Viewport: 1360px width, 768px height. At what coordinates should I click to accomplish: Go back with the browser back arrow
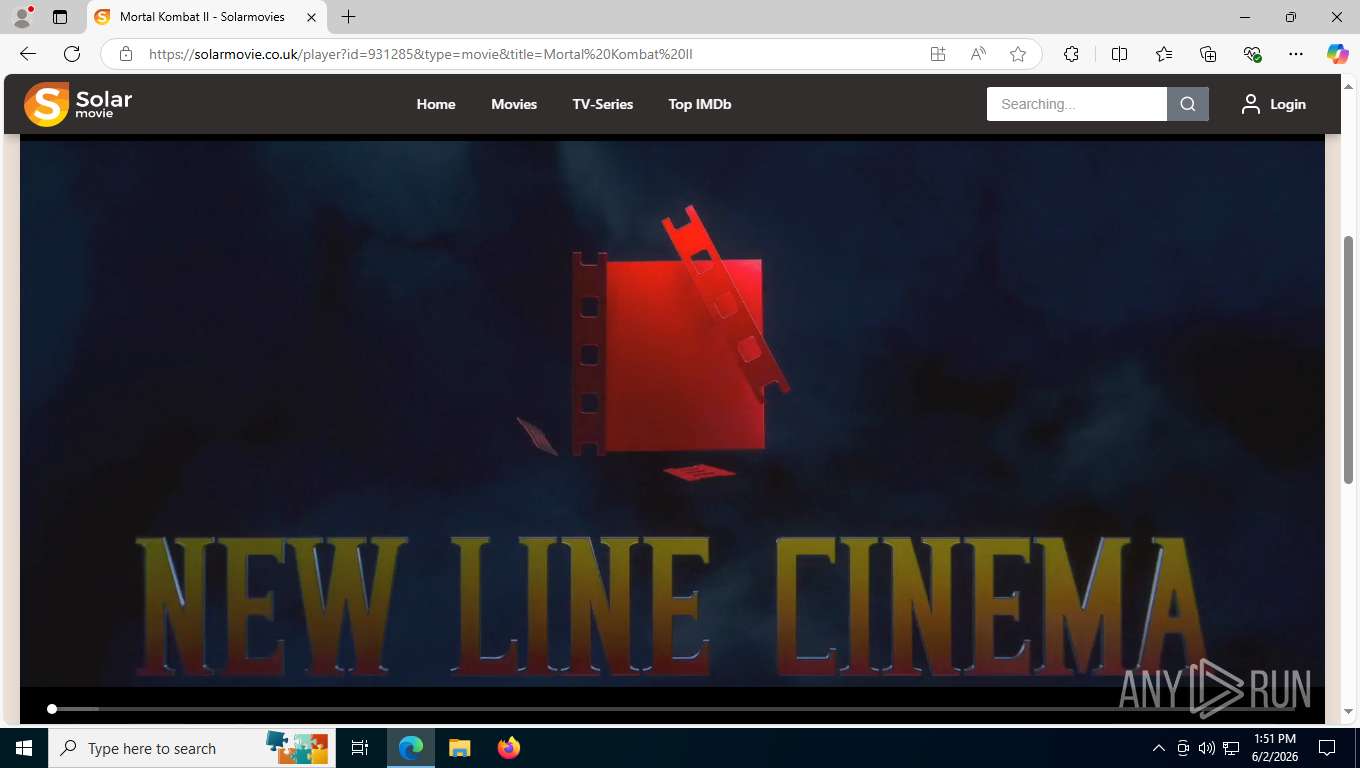coord(28,54)
